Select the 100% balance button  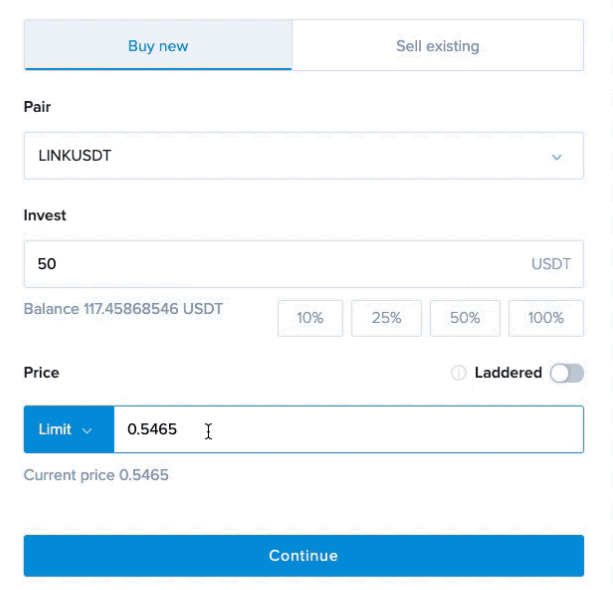546,318
